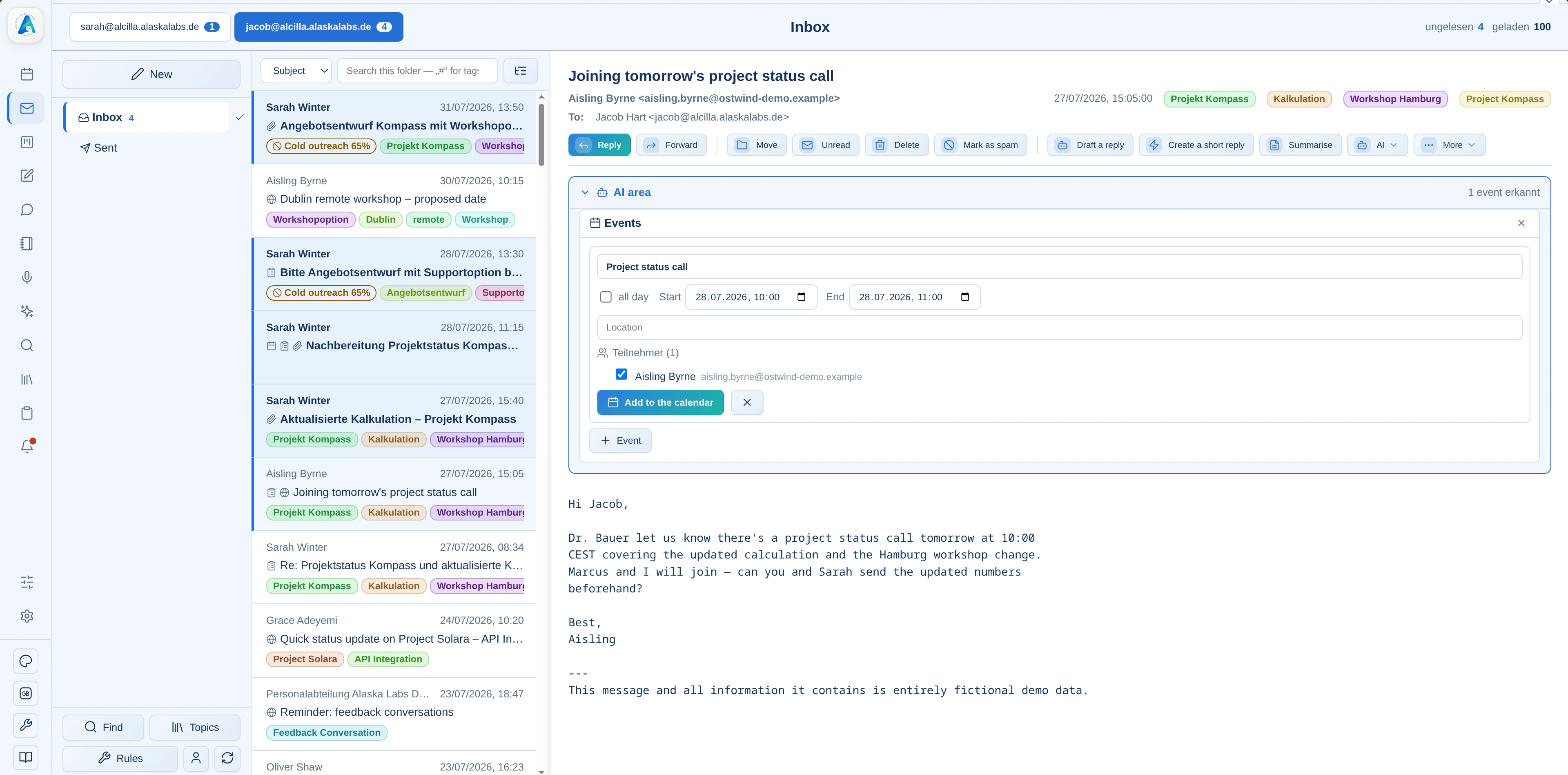Click the microphone icon in the sidebar

[27, 278]
